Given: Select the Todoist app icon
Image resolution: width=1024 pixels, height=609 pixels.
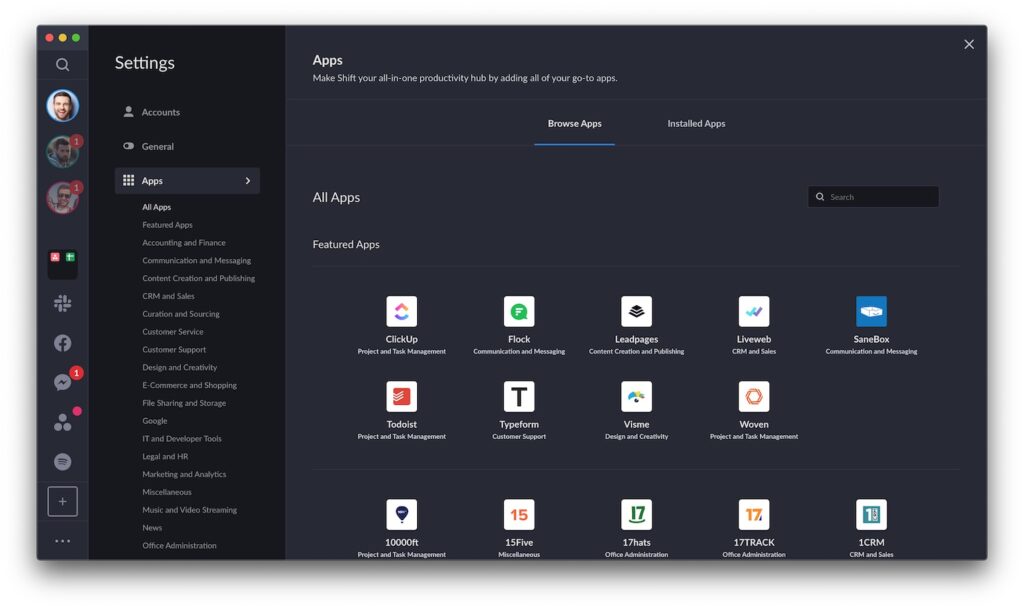Looking at the screenshot, I should [402, 396].
